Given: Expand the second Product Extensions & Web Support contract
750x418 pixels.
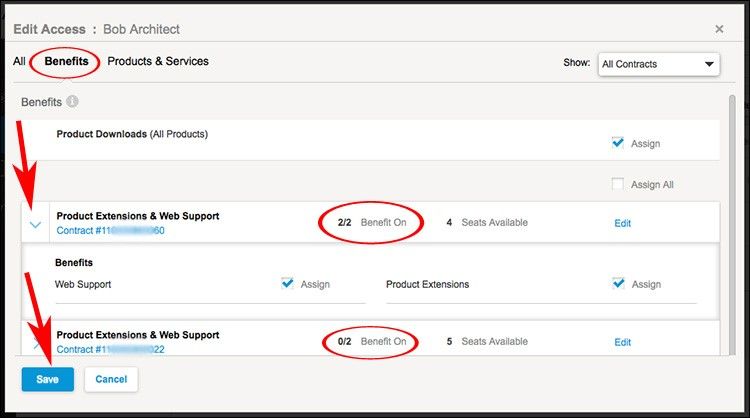Looking at the screenshot, I should [x=36, y=343].
